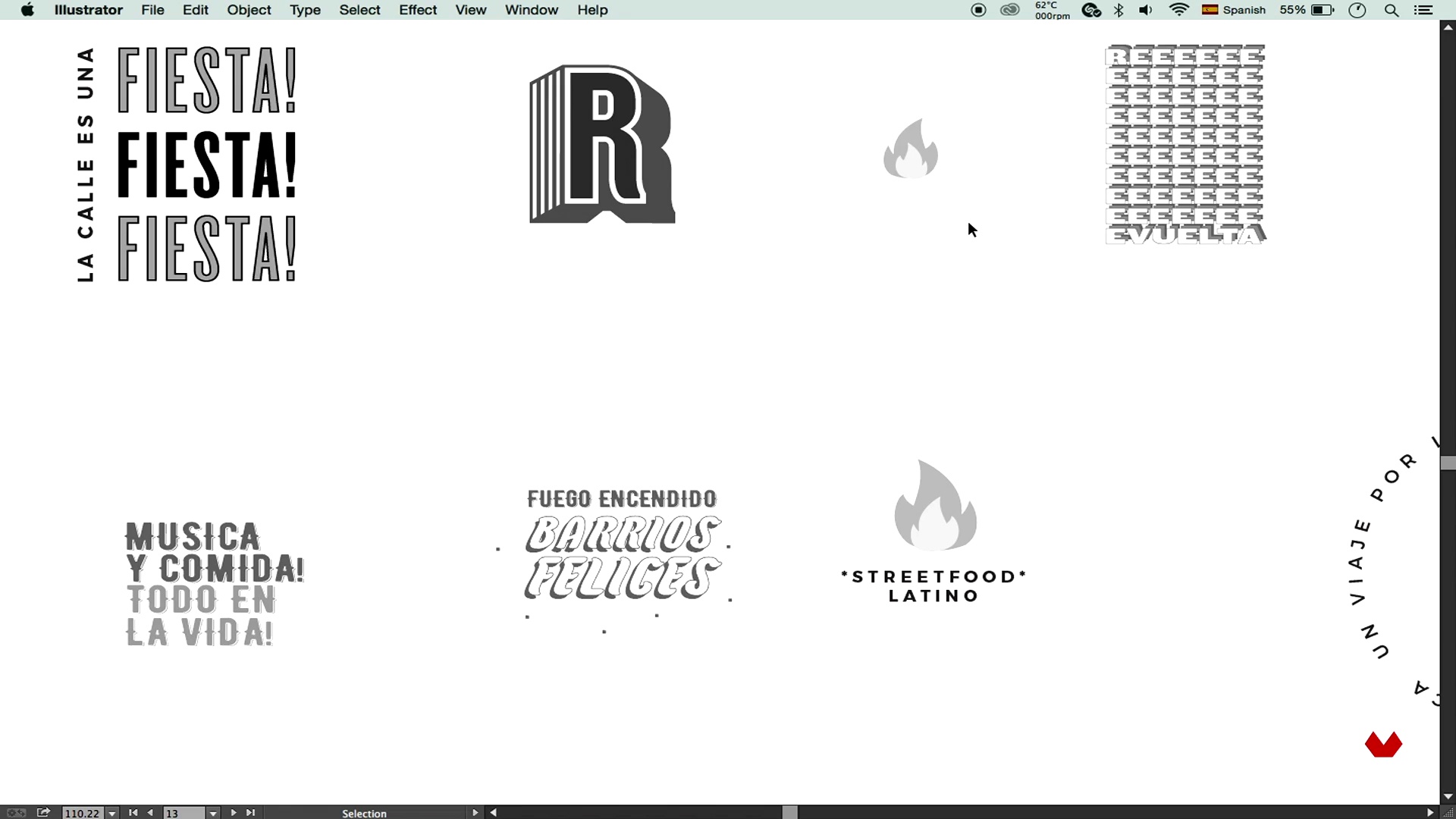Click the GPU performance icon in status bar
Viewport: 1456px width, 819px height.
16,812
